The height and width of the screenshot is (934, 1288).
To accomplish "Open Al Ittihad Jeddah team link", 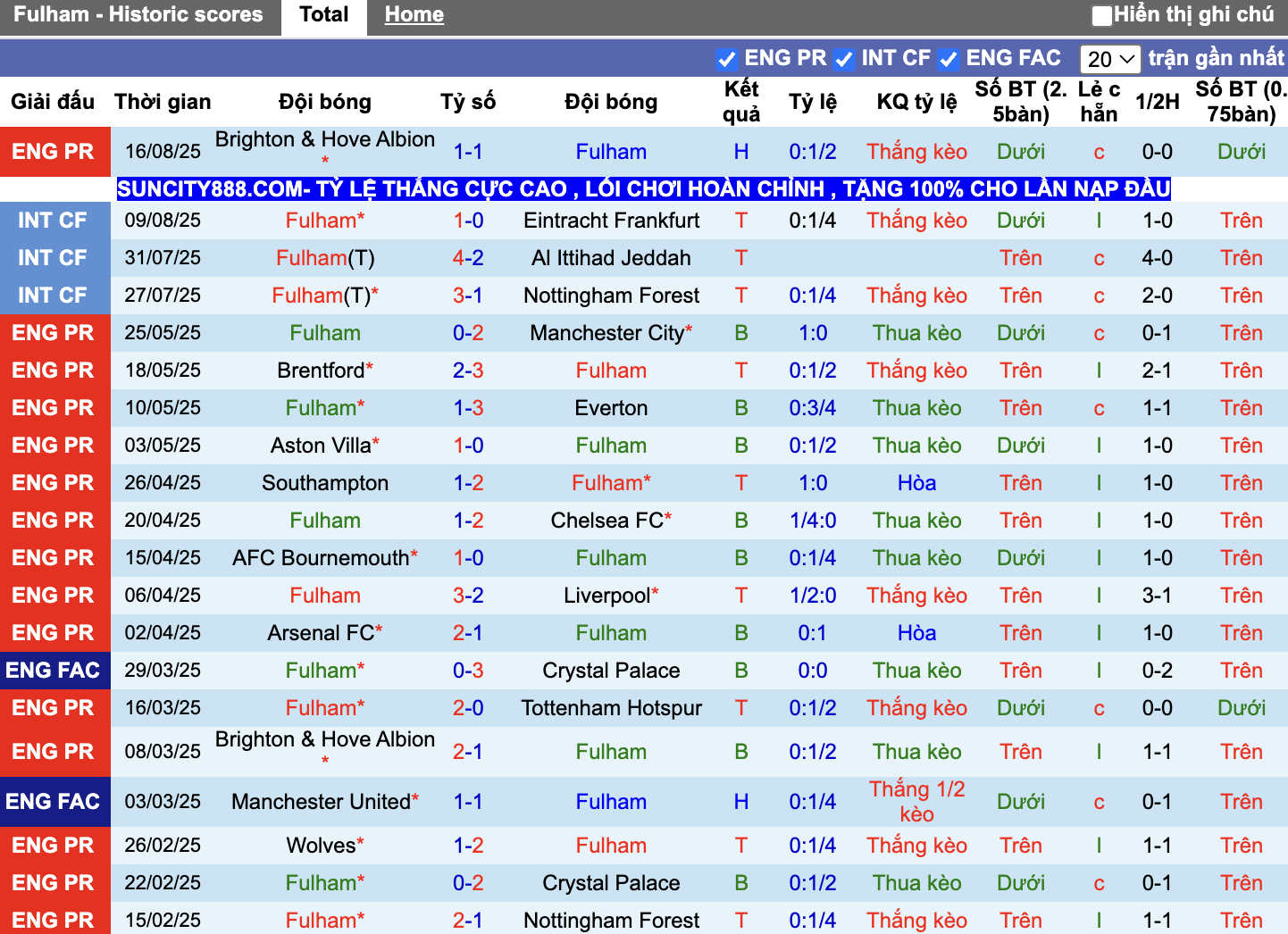I will point(612,258).
